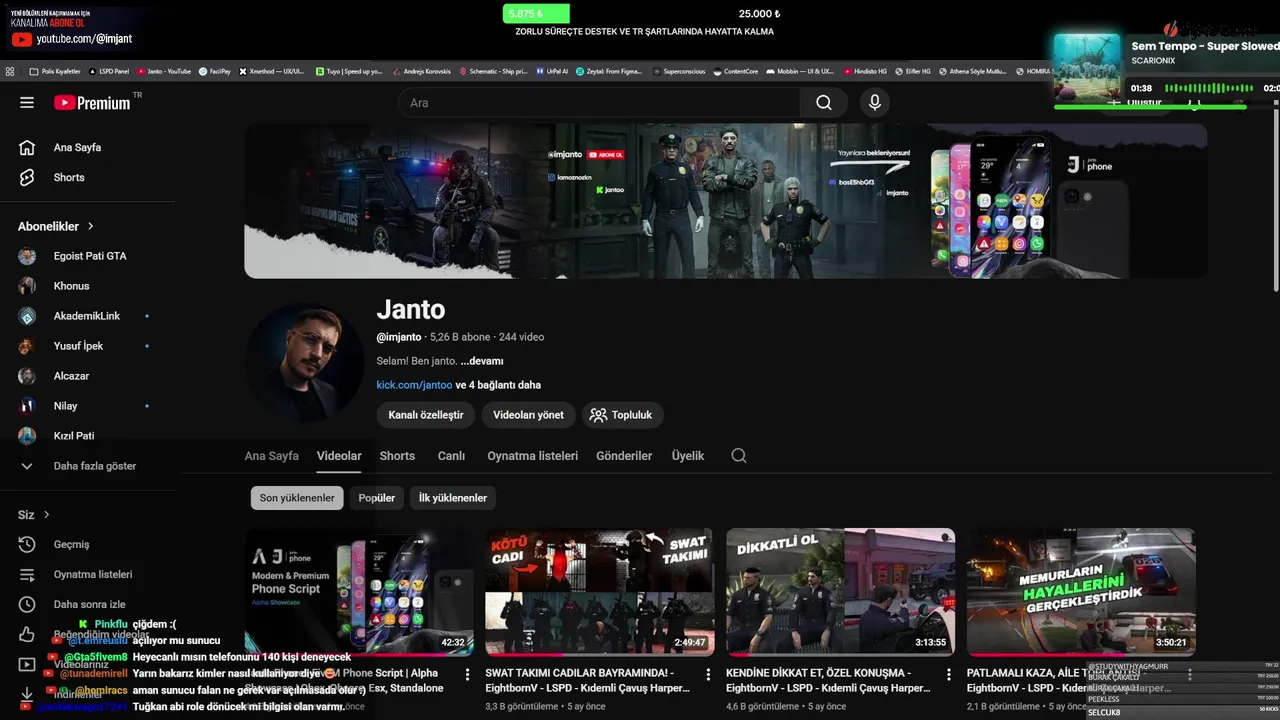The width and height of the screenshot is (1280, 720).
Task: Click the search magnifier button
Action: (823, 103)
